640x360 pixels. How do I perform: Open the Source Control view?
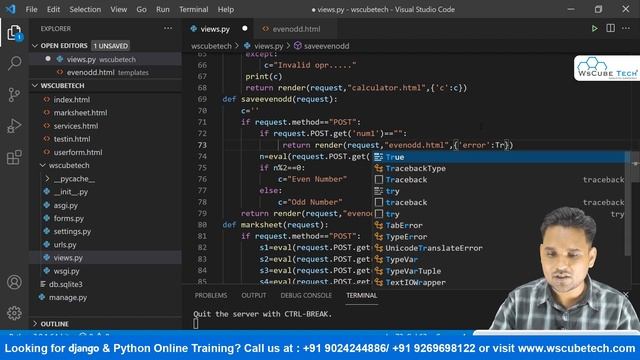coord(14,95)
